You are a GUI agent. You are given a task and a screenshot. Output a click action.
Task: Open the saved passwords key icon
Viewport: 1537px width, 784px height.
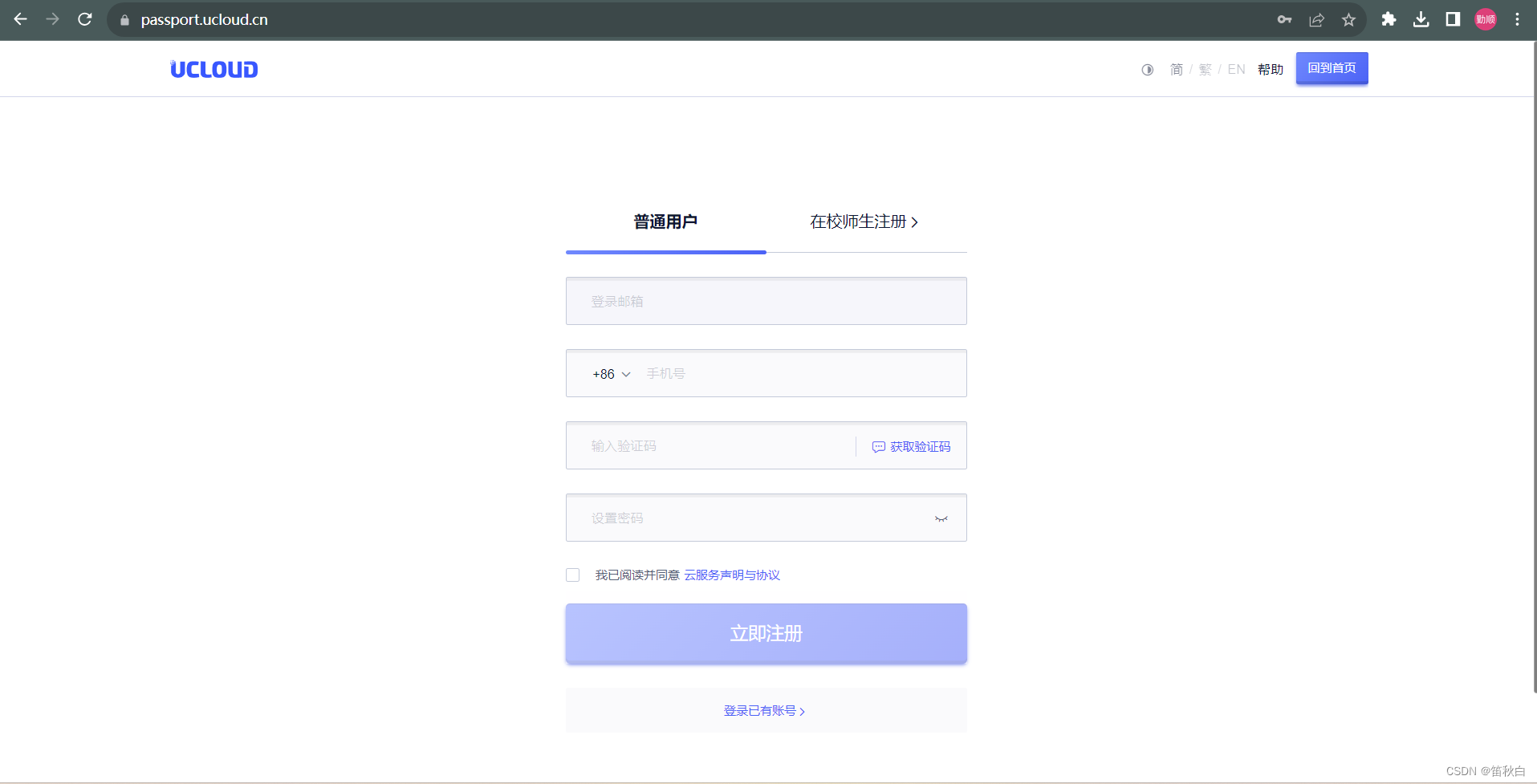(x=1284, y=19)
